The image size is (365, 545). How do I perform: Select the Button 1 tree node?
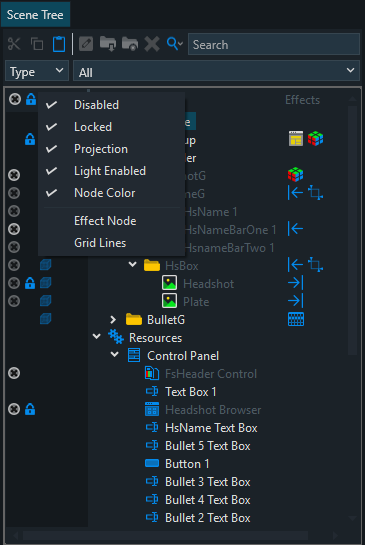[x=187, y=464]
